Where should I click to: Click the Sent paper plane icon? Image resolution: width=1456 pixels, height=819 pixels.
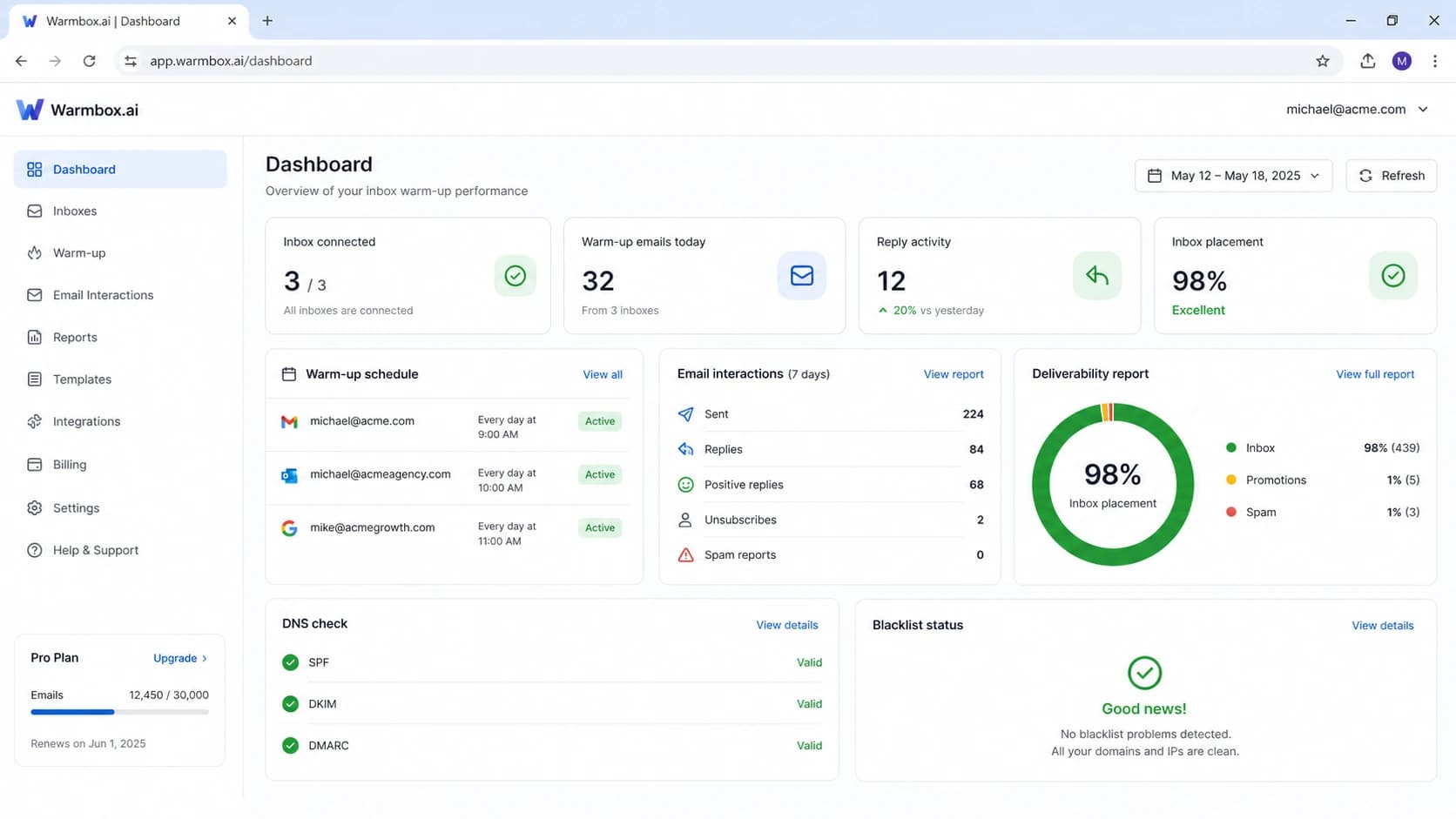(686, 414)
